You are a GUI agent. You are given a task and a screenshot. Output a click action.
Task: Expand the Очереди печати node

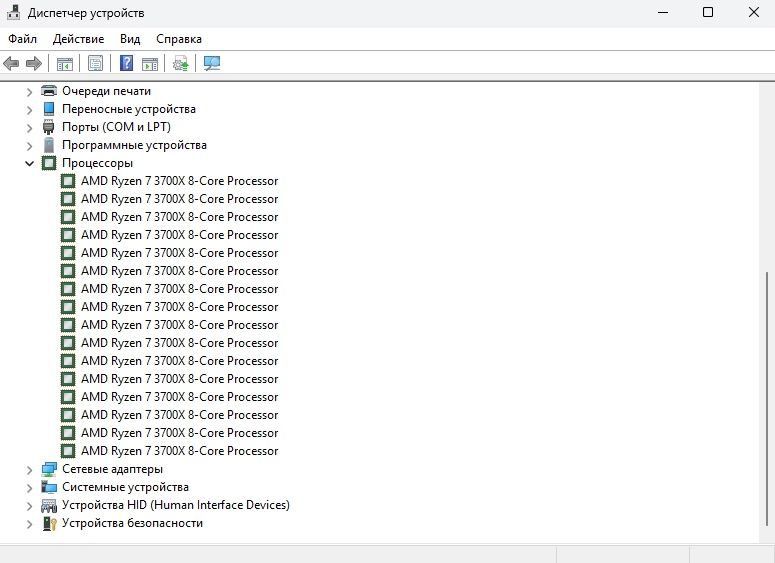click(x=30, y=91)
